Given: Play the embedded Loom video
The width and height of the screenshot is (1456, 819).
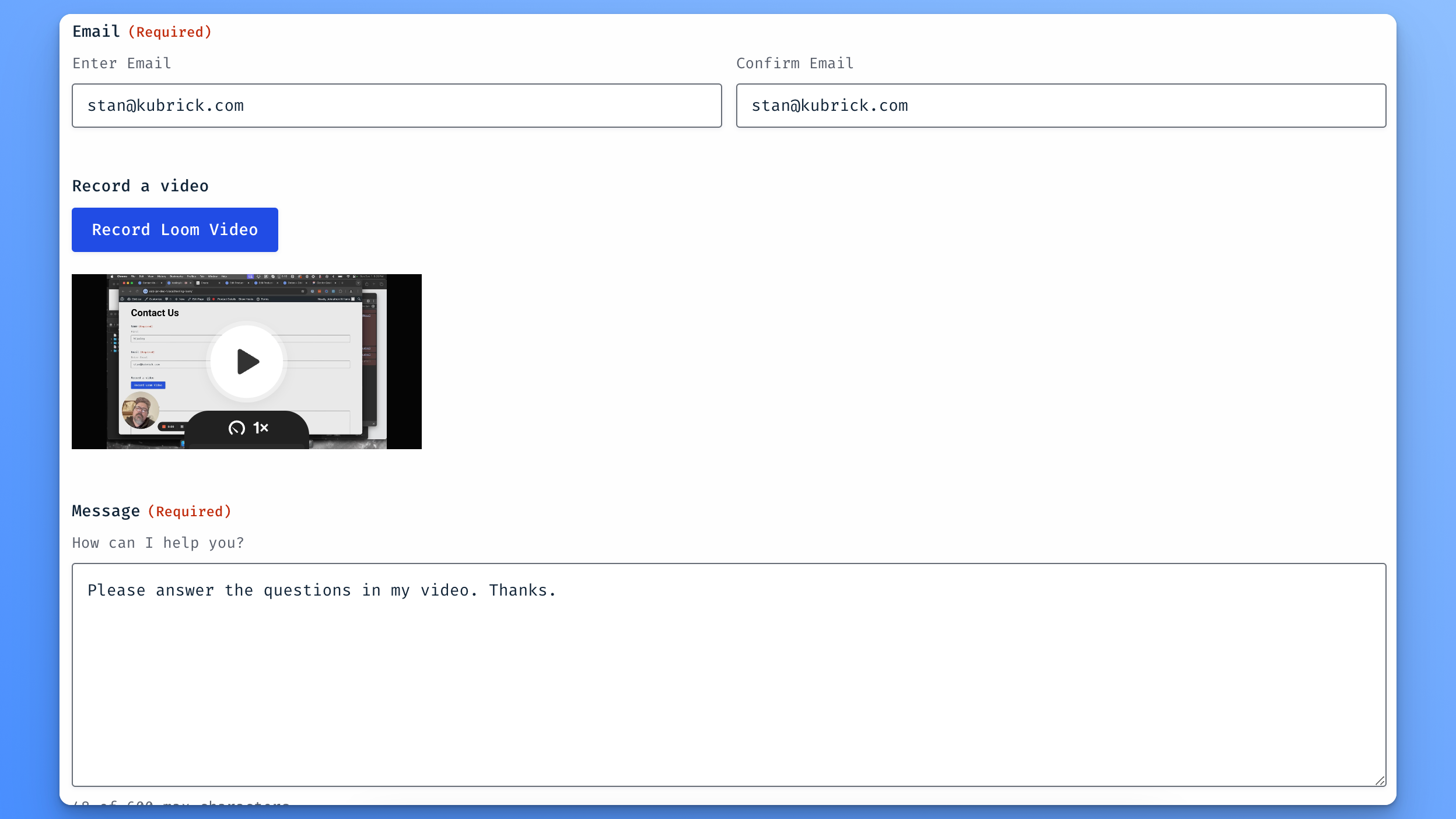Looking at the screenshot, I should click(x=247, y=362).
